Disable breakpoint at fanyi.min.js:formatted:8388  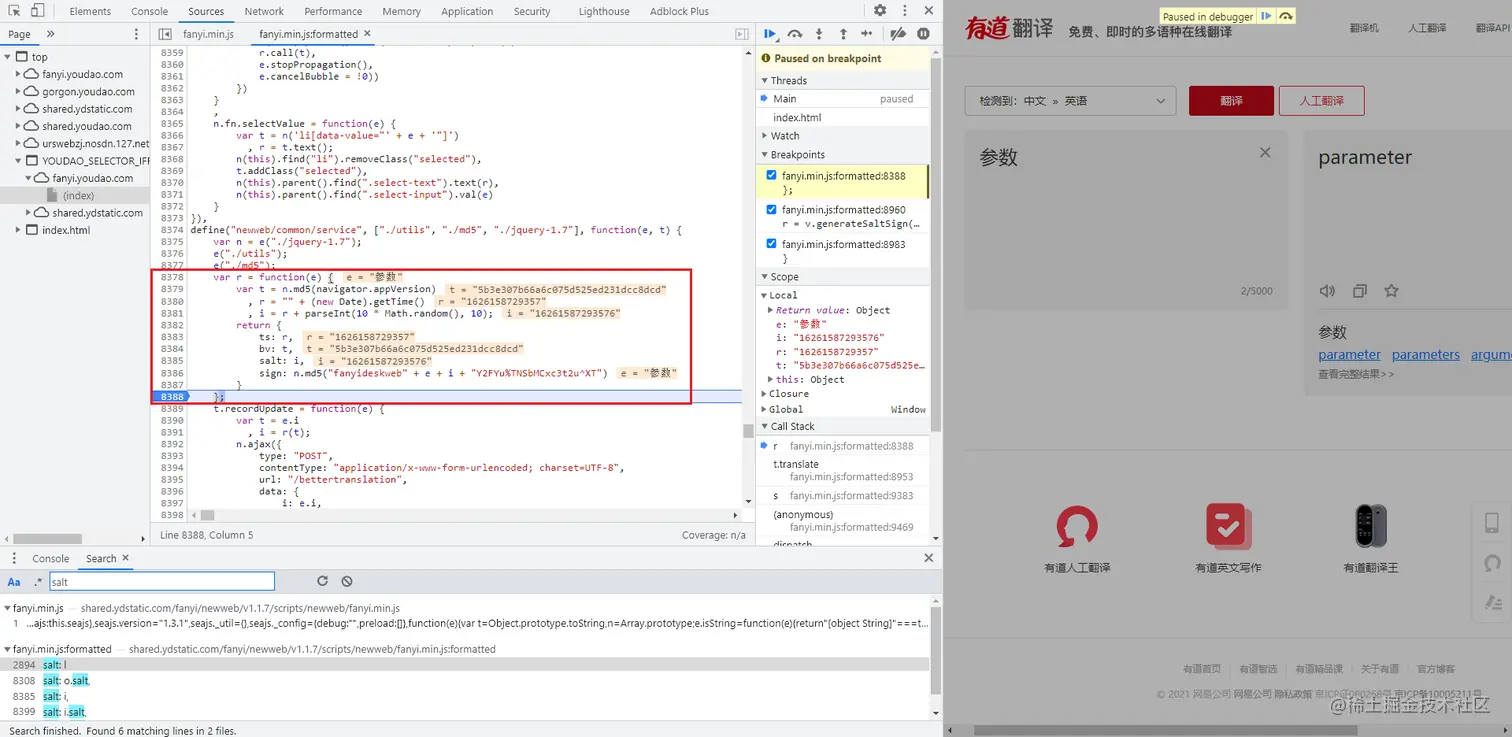coord(771,176)
